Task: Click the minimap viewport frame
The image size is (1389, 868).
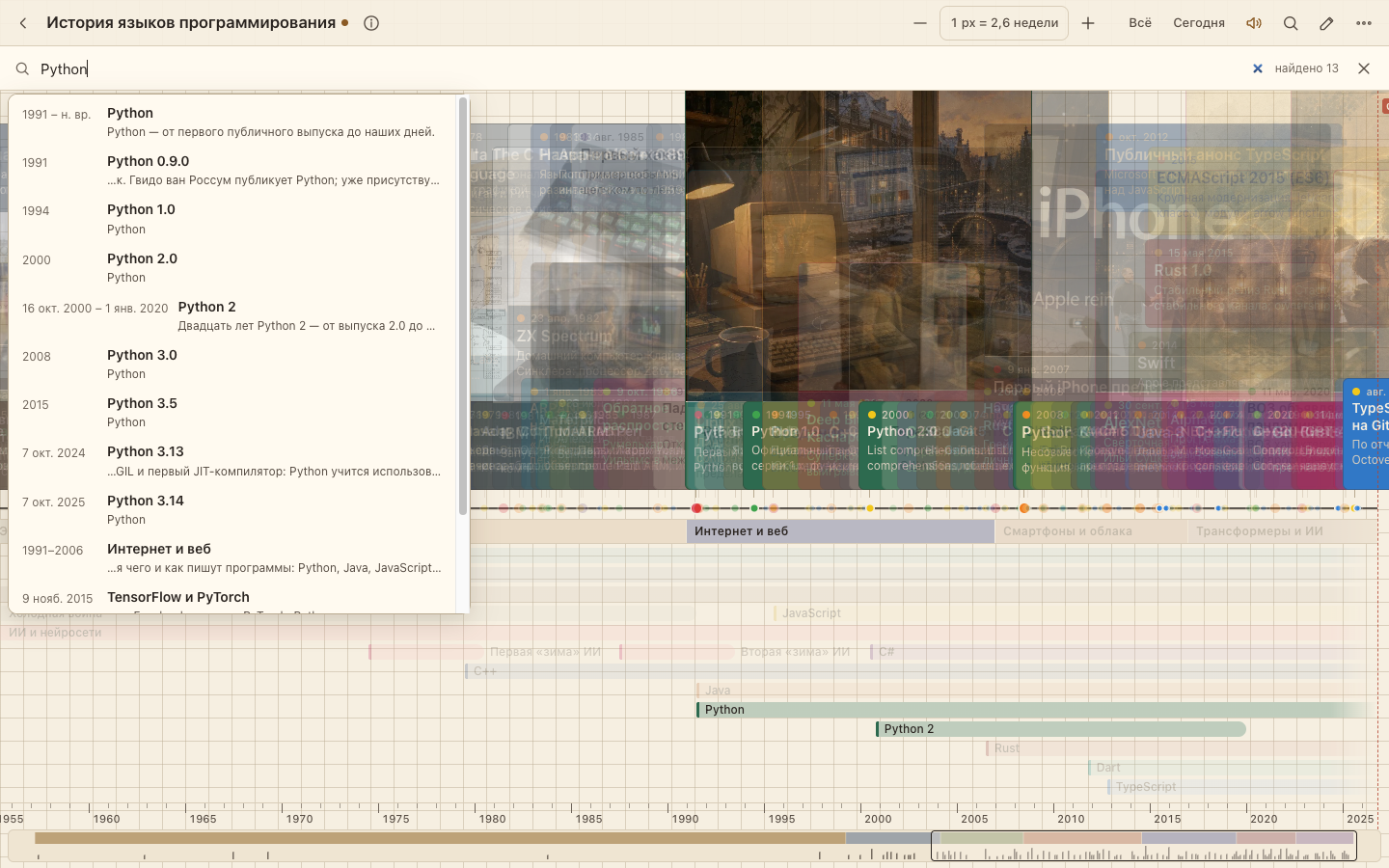Action: 1144,846
